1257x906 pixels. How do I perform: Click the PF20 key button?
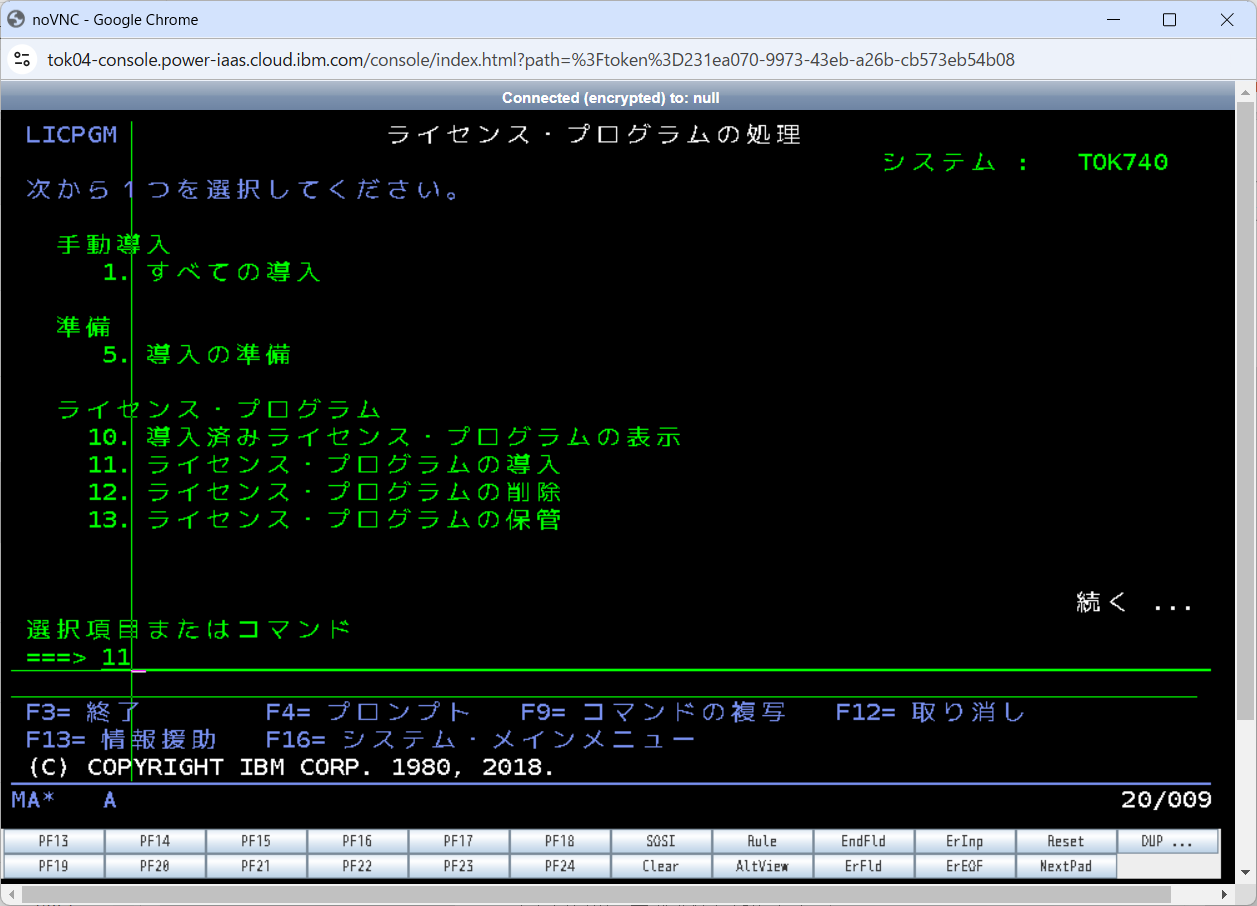click(x=155, y=866)
